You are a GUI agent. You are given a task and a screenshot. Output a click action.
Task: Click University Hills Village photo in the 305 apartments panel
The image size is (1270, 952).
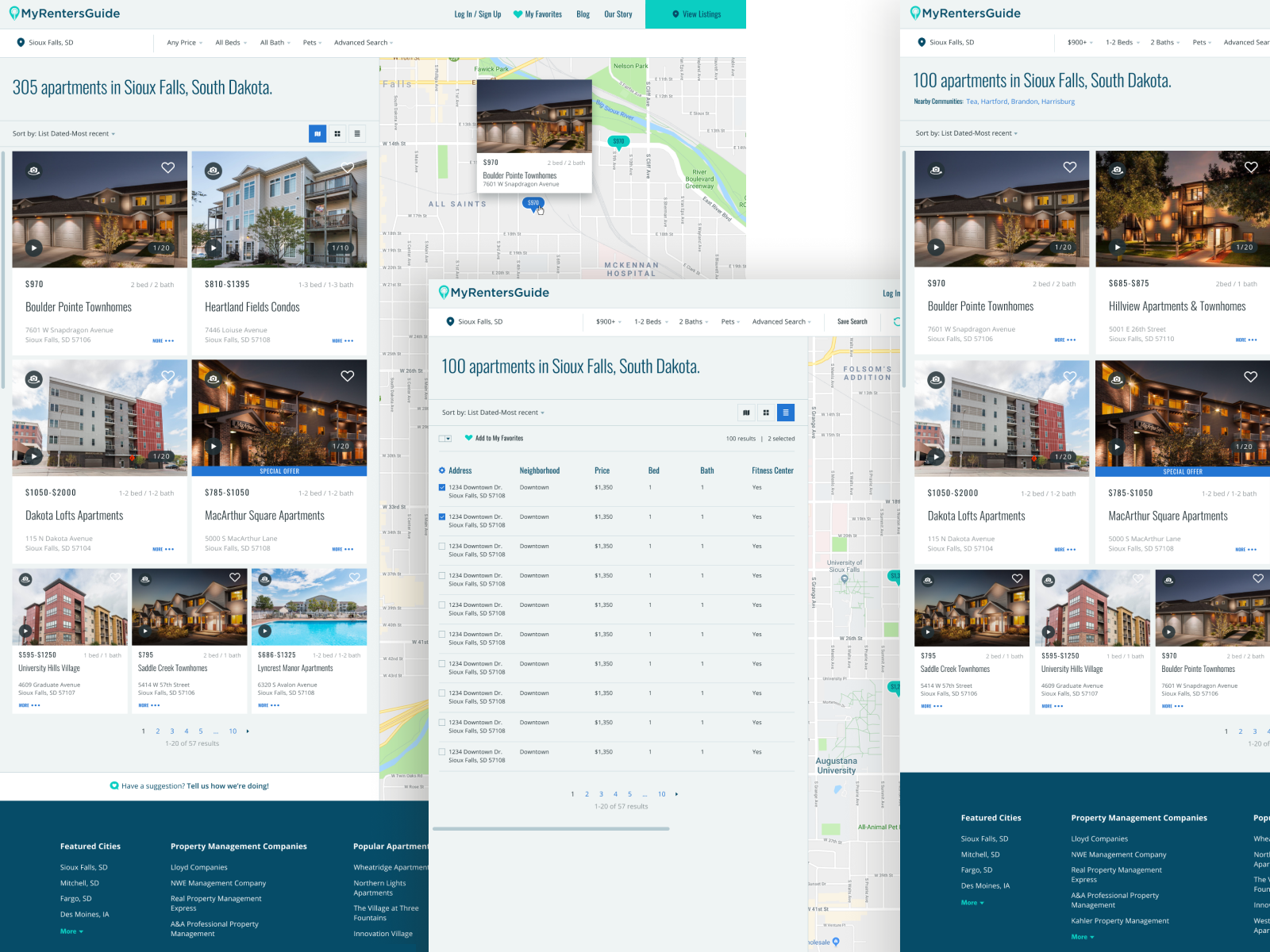pos(70,607)
